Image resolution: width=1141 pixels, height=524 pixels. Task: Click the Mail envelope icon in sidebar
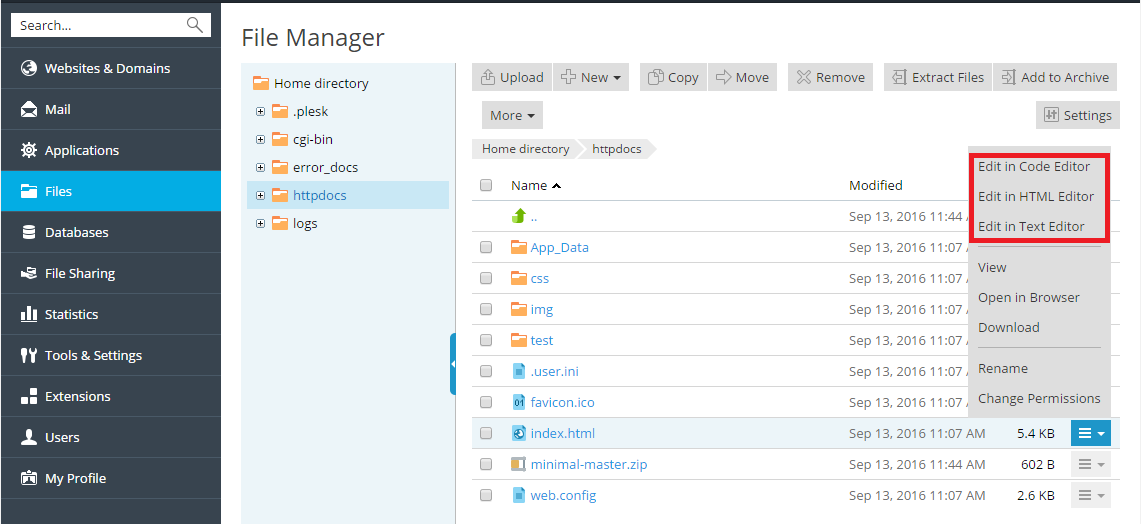click(29, 110)
